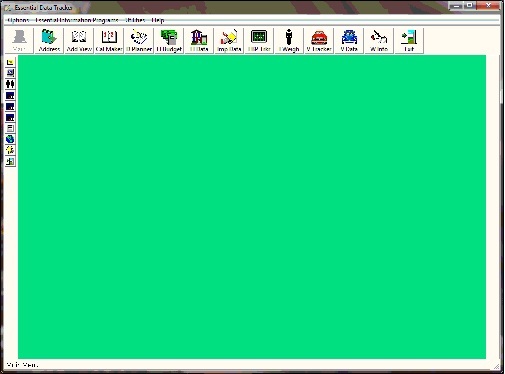505x374 pixels.
Task: Launch Cal Maker from the toolbar
Action: pyautogui.click(x=109, y=40)
